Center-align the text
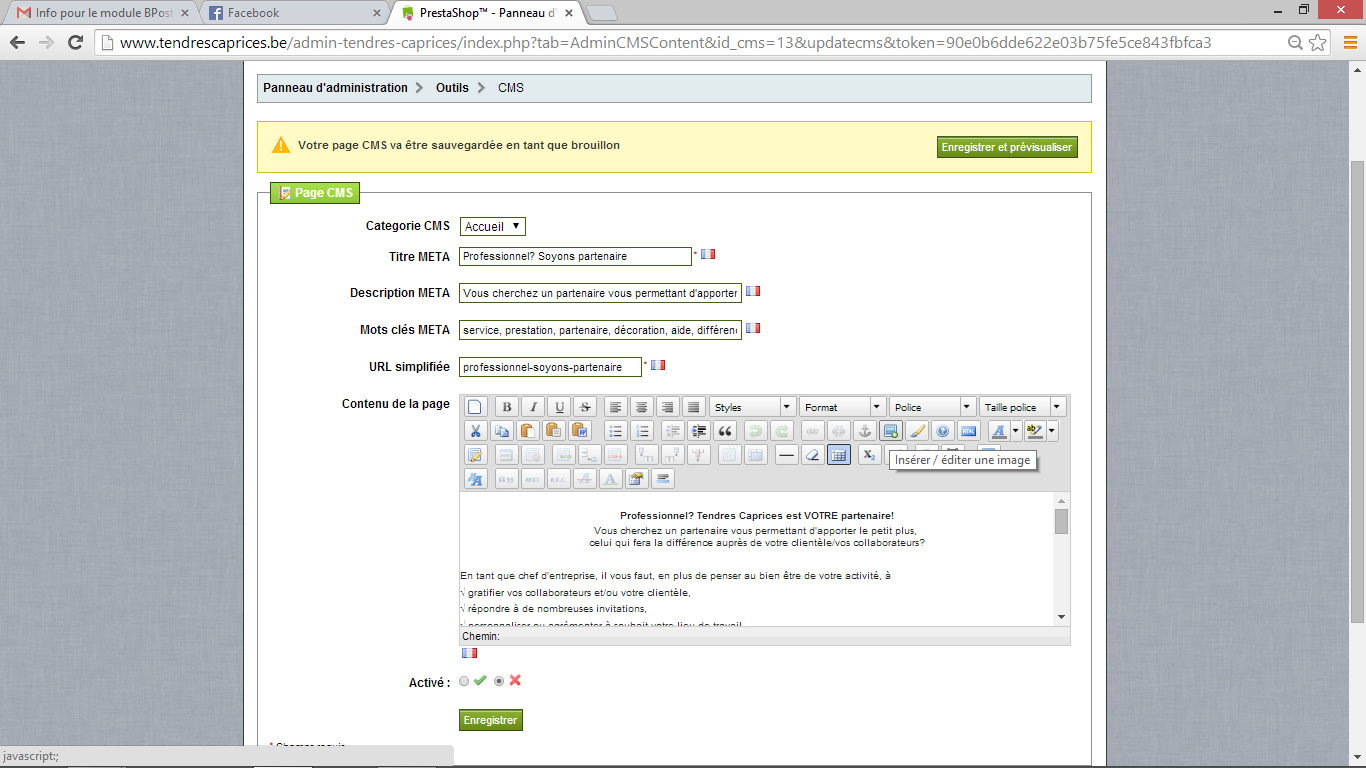Viewport: 1366px width, 768px height. (642, 407)
